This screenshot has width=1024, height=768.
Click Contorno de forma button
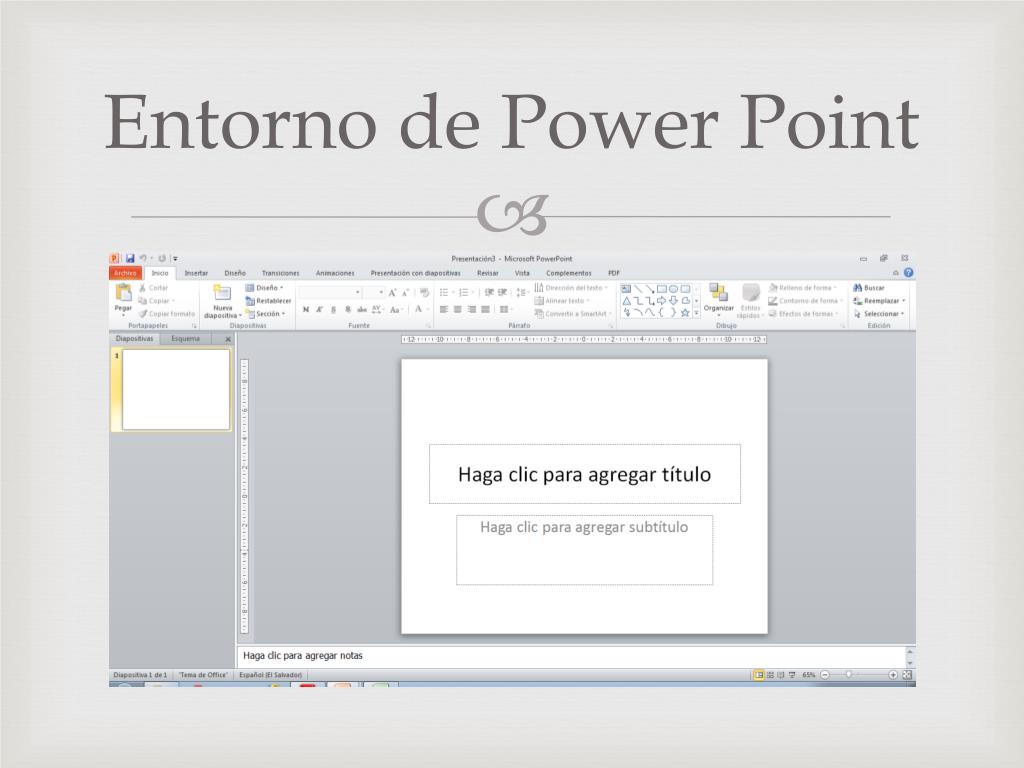point(805,301)
